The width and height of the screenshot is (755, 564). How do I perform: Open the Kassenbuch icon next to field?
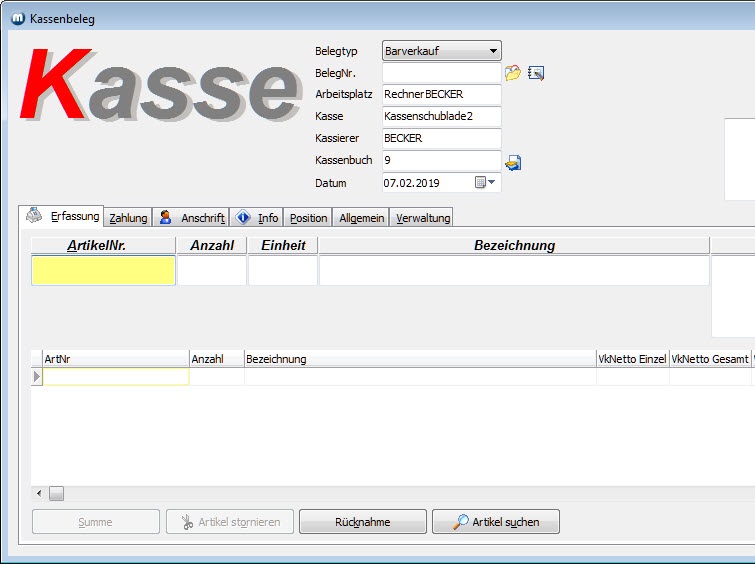pos(513,162)
